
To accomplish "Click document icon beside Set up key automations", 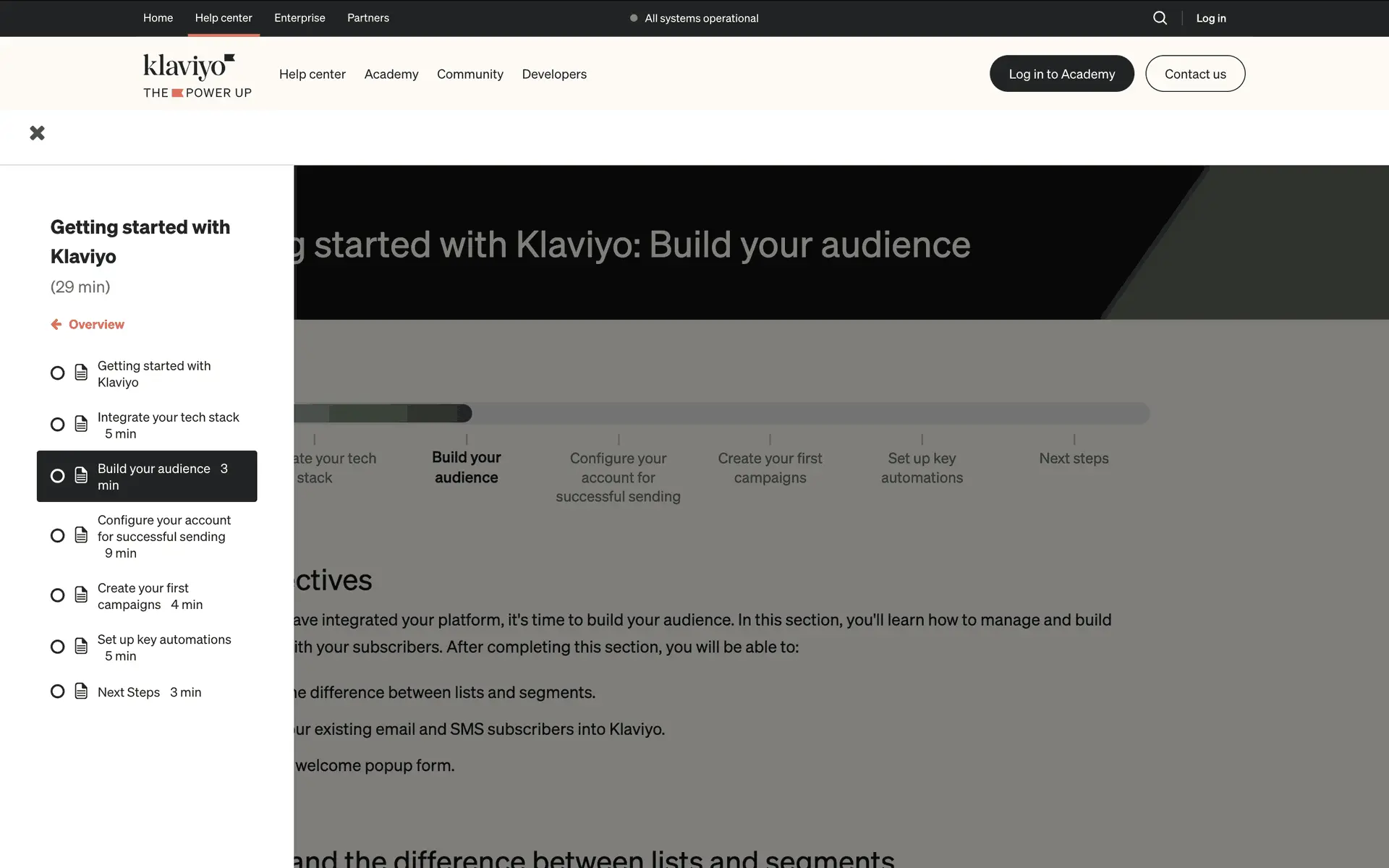I will click(81, 647).
